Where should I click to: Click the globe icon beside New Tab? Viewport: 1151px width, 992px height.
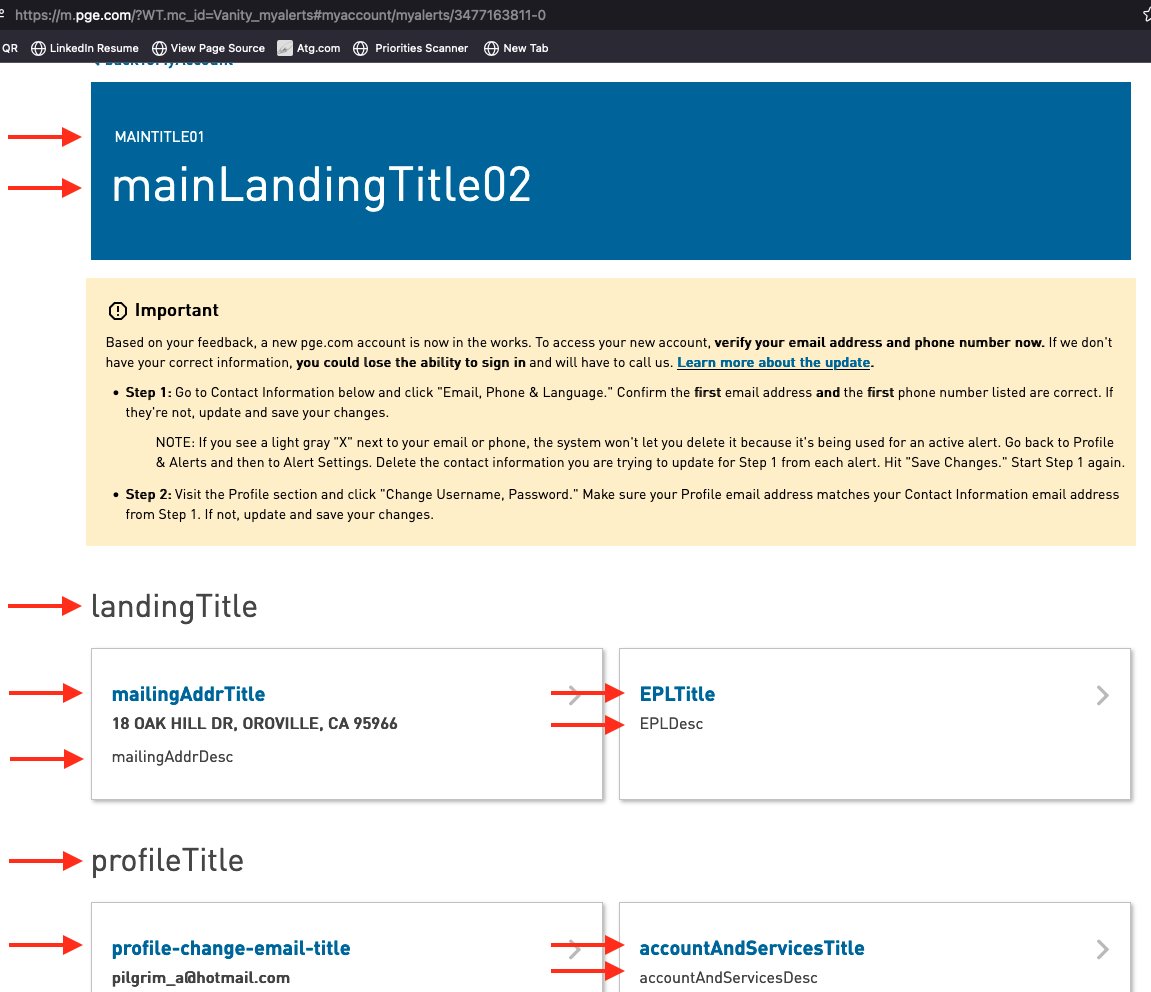click(491, 48)
